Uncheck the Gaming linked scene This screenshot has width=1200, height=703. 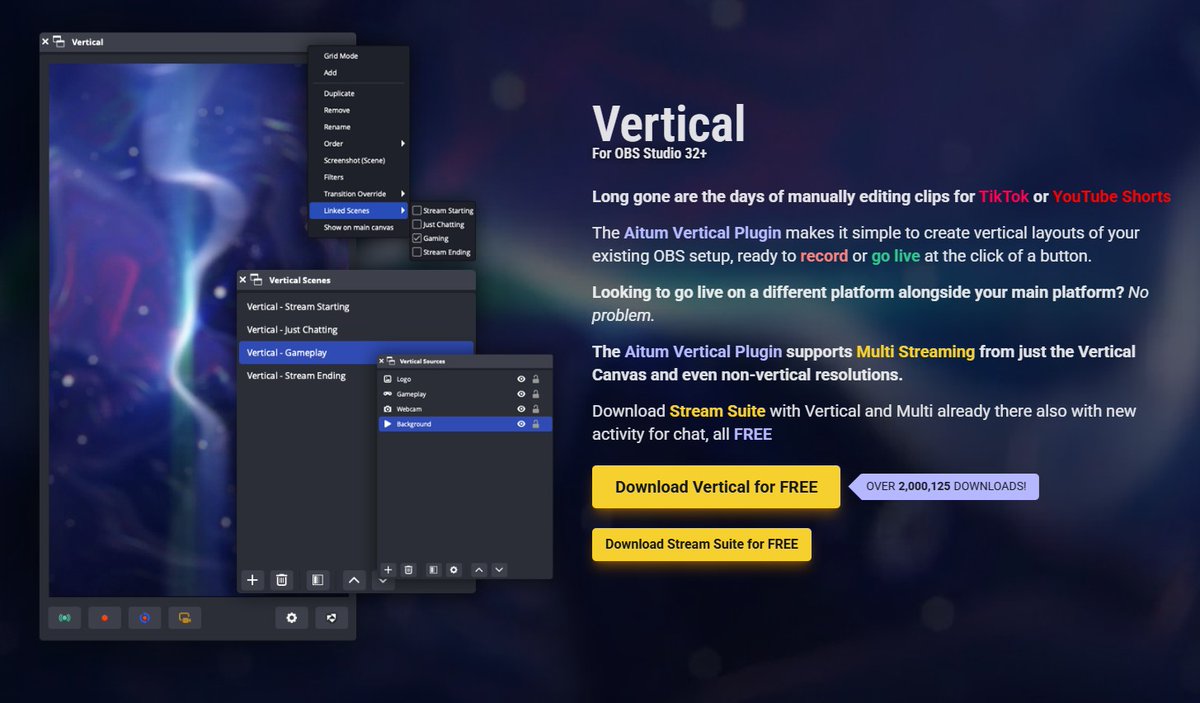click(417, 239)
